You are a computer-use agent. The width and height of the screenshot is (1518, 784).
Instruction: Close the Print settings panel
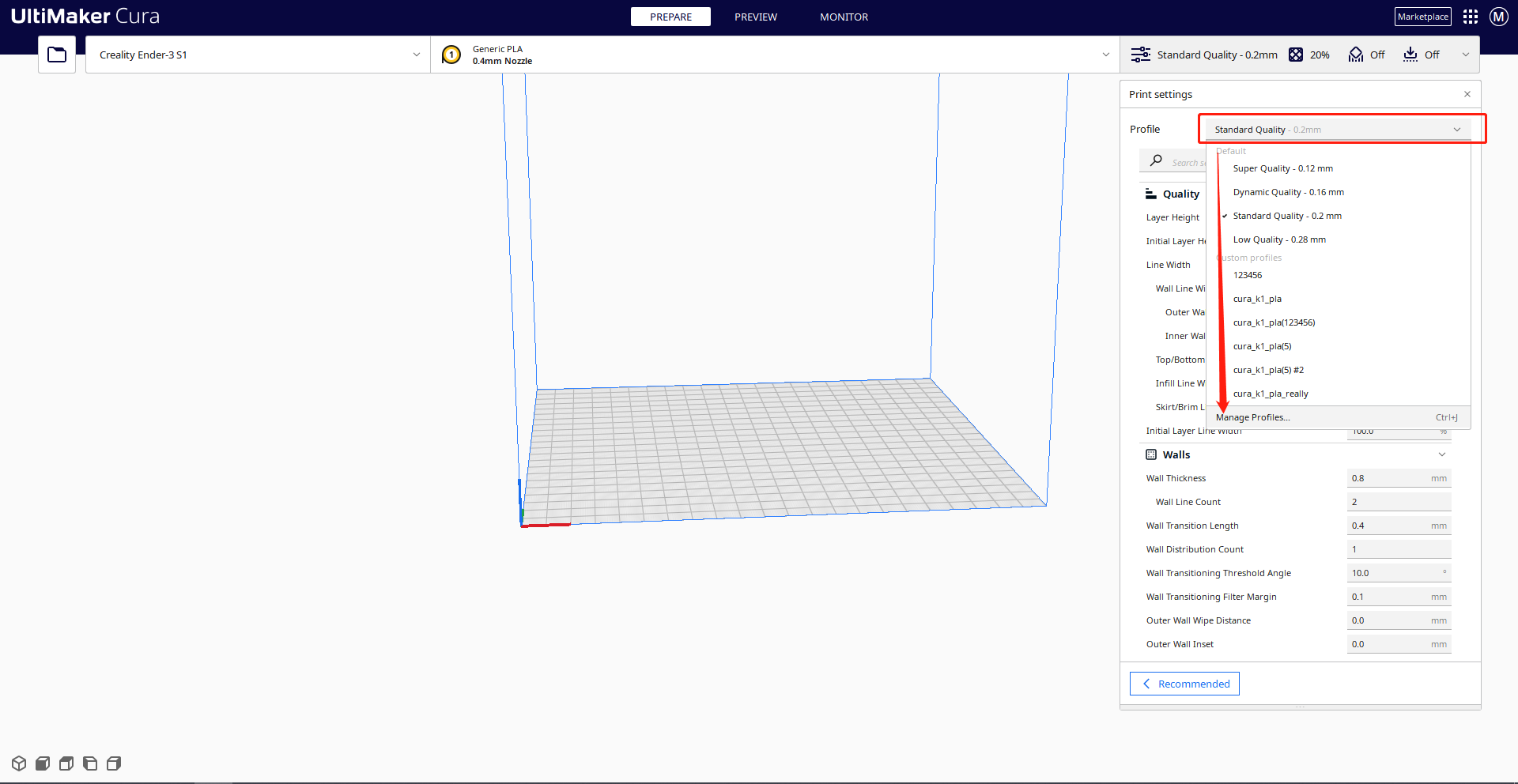pyautogui.click(x=1467, y=94)
